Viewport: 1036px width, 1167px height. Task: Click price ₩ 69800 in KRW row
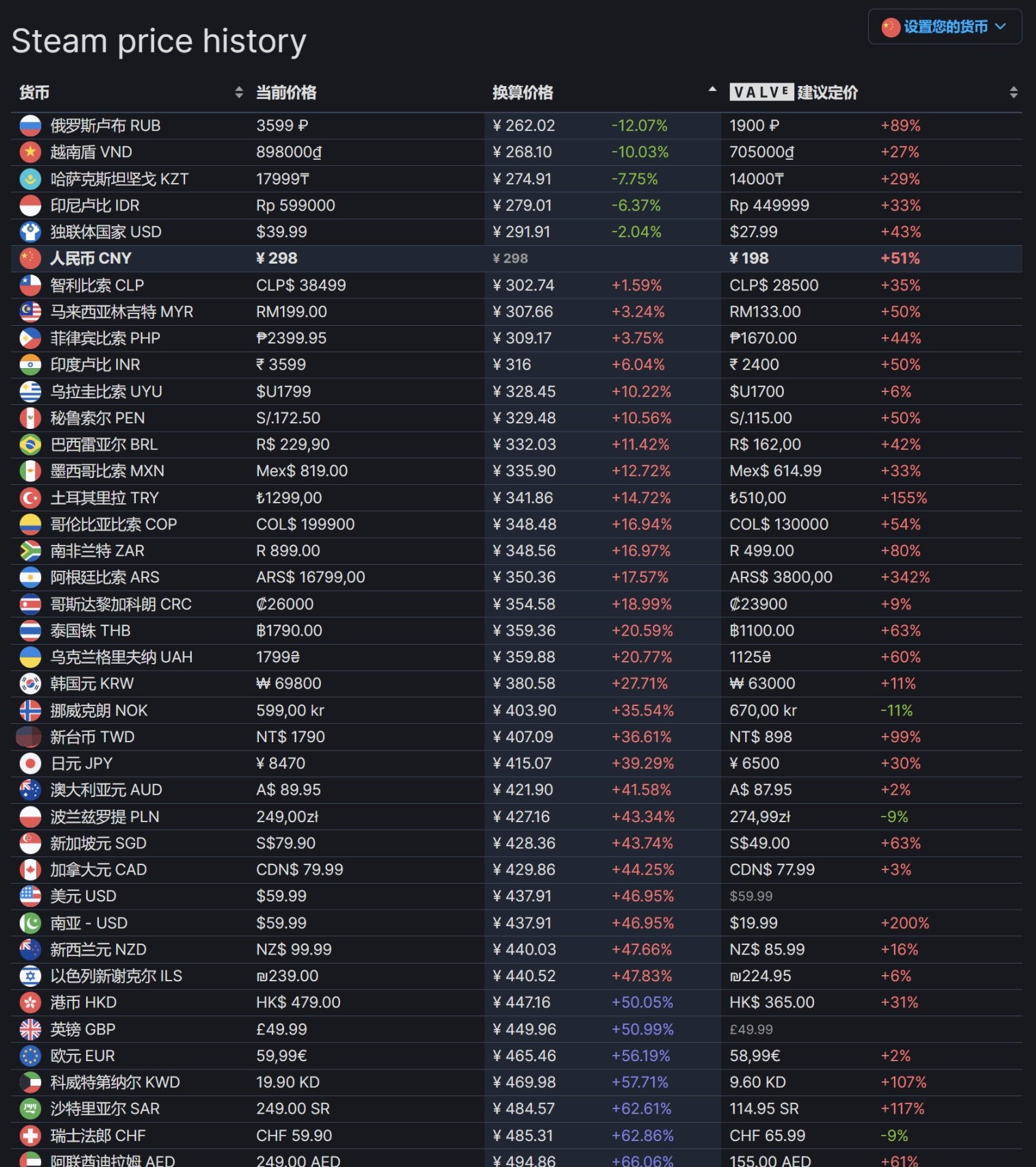[289, 684]
